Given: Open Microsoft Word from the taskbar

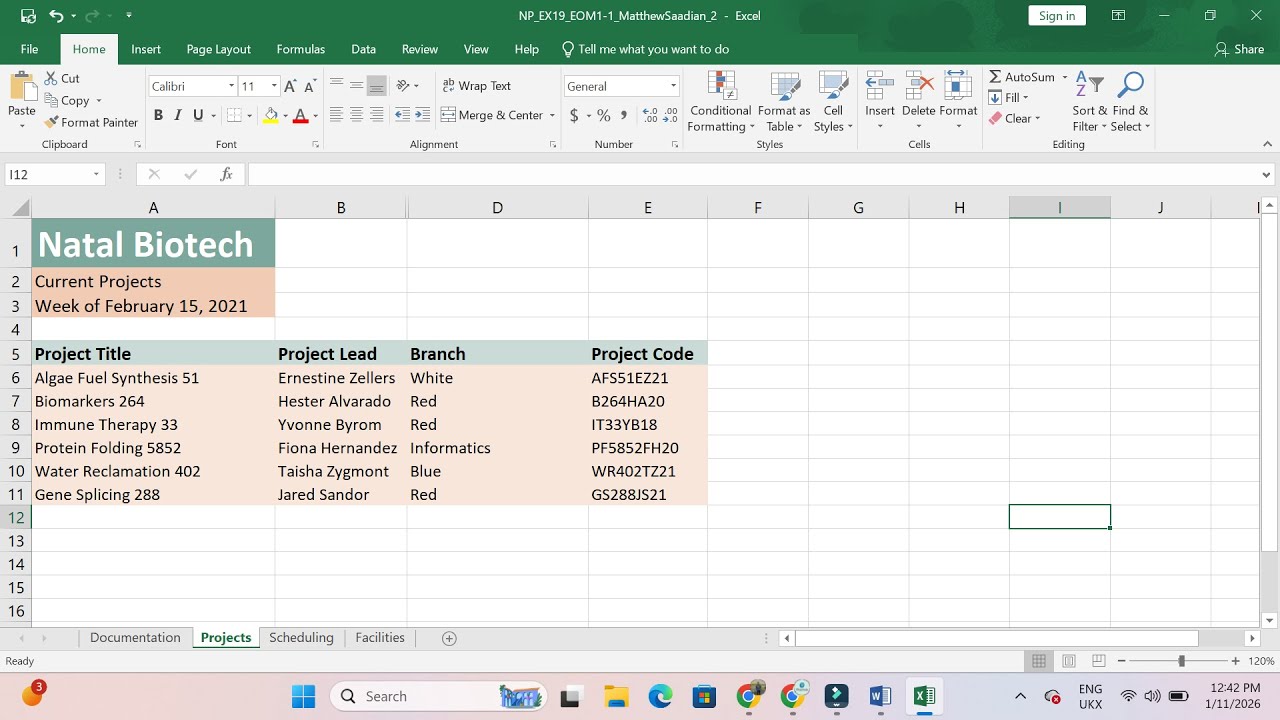Looking at the screenshot, I should pos(880,696).
